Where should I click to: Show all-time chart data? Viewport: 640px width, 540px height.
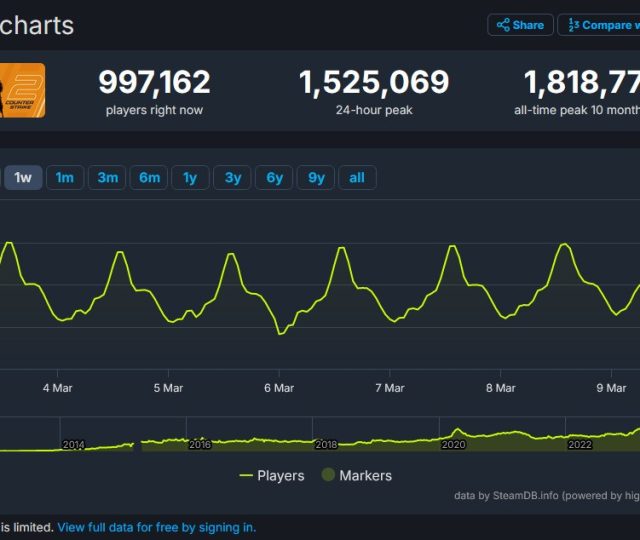pos(357,178)
